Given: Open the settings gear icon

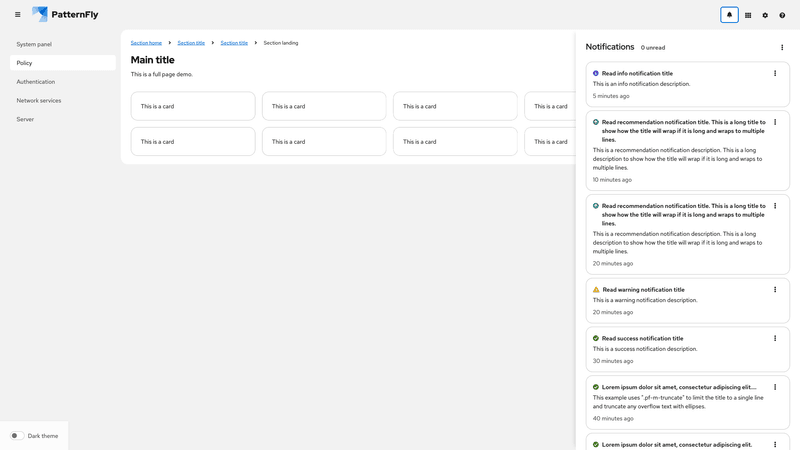Looking at the screenshot, I should 765,15.
